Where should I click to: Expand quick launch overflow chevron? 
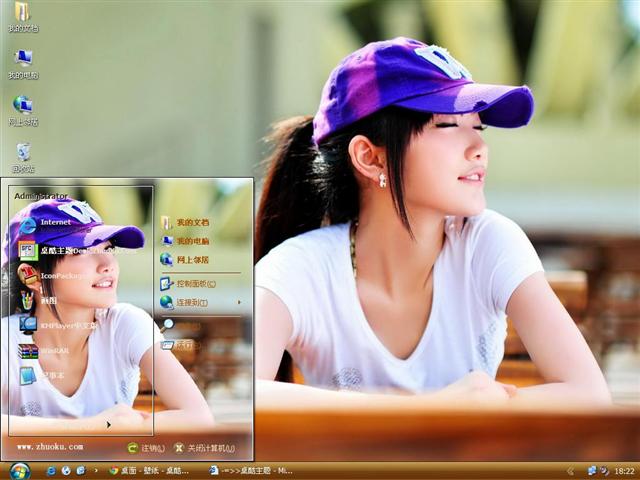(96, 471)
